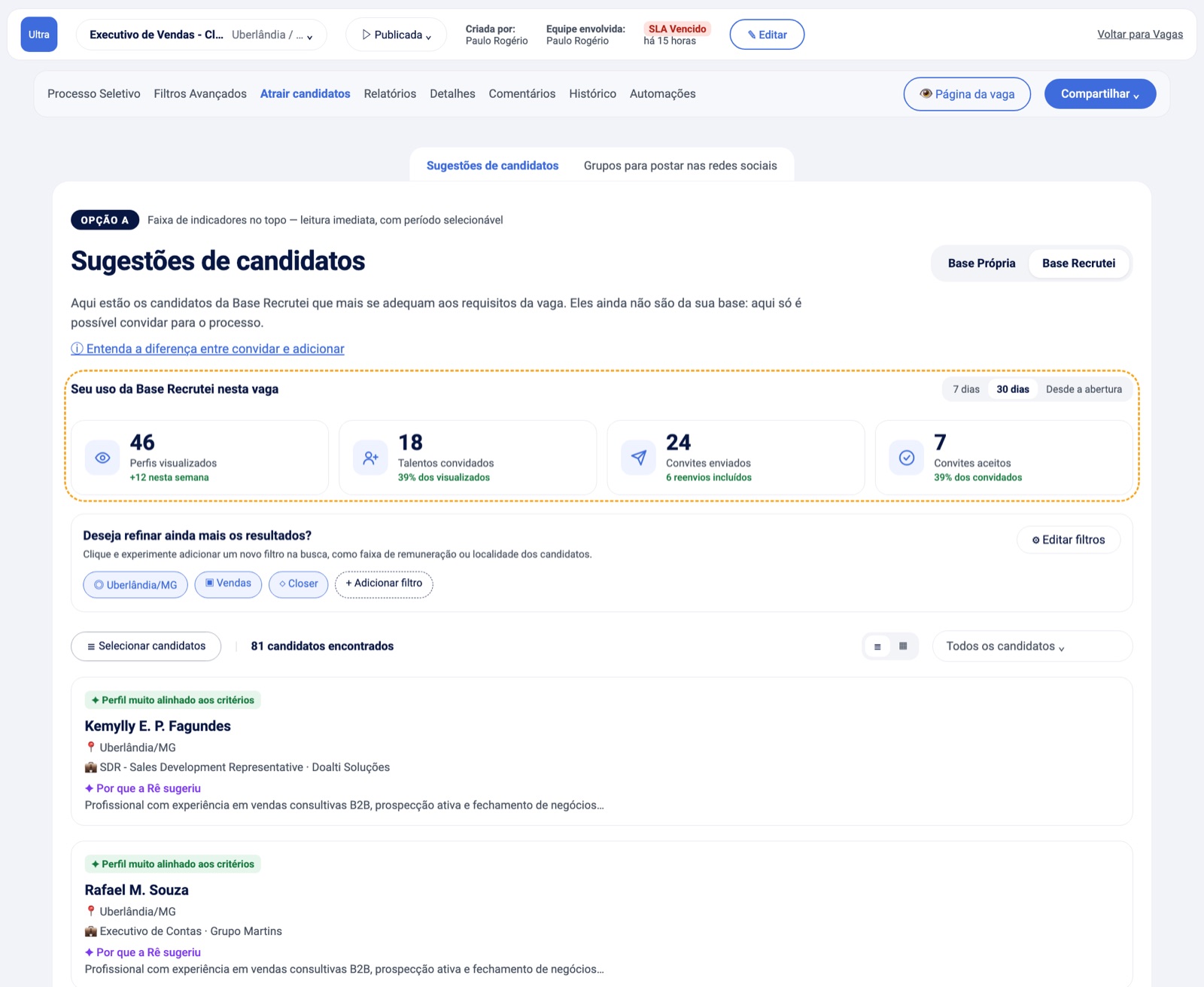Click the checkmark icon on Convites aceitos card
Viewport: 1204px width, 987px height.
[907, 458]
